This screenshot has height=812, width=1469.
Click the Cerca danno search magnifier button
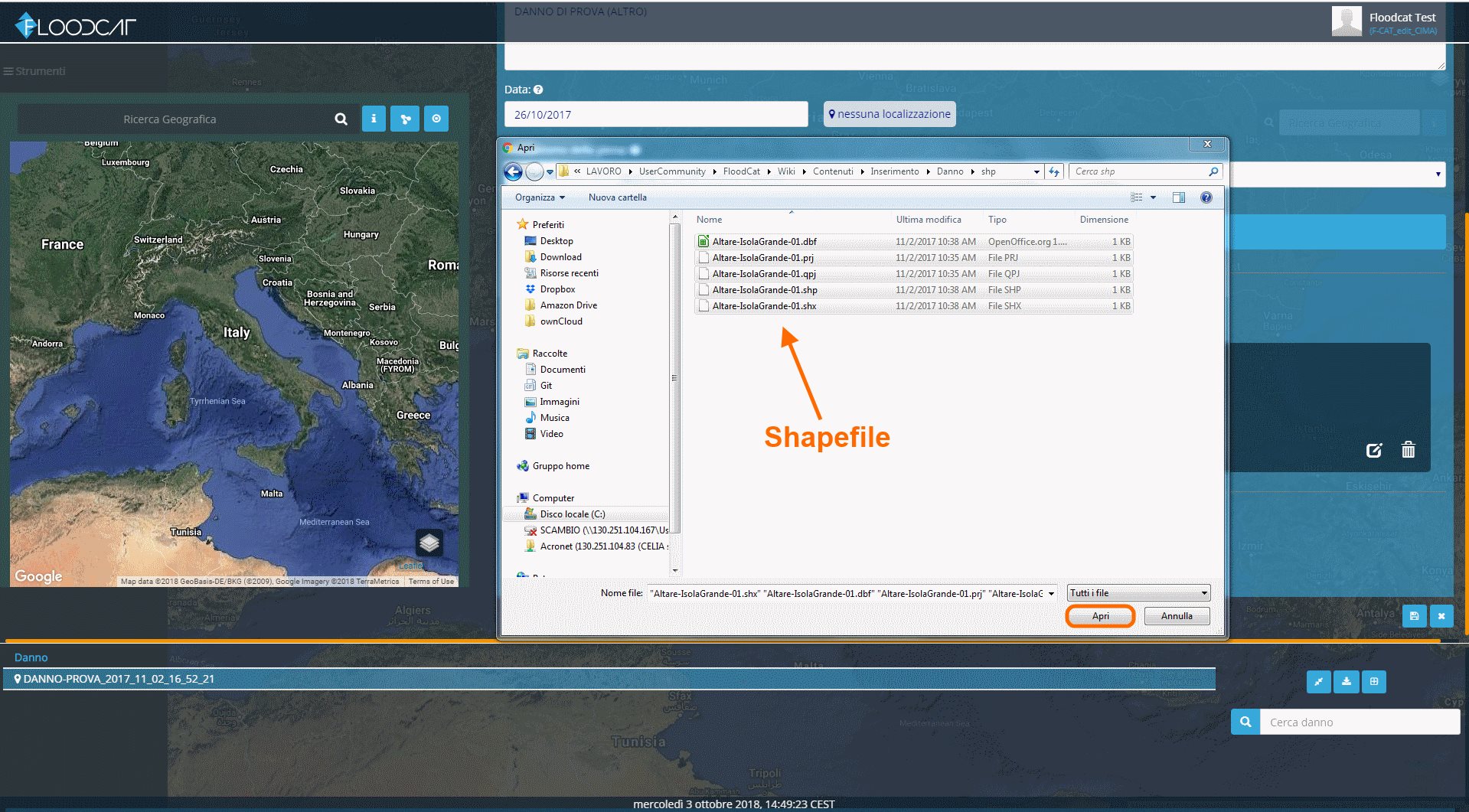[x=1245, y=722]
